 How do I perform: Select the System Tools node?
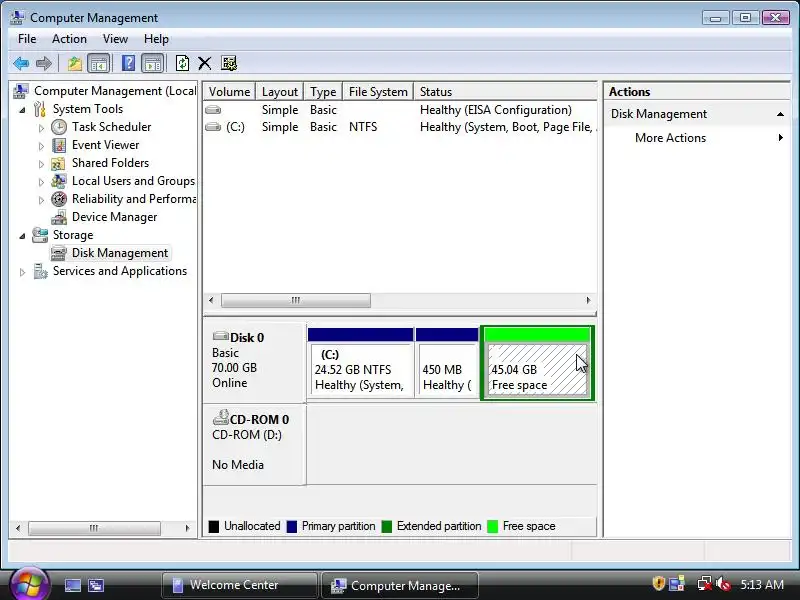tap(87, 109)
